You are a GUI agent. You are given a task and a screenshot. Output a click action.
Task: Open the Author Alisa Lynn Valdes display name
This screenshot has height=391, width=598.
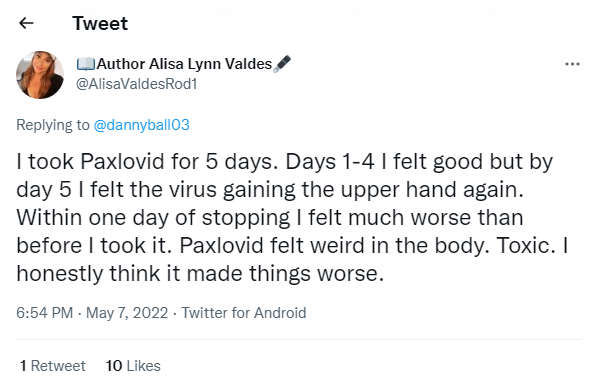tap(184, 64)
